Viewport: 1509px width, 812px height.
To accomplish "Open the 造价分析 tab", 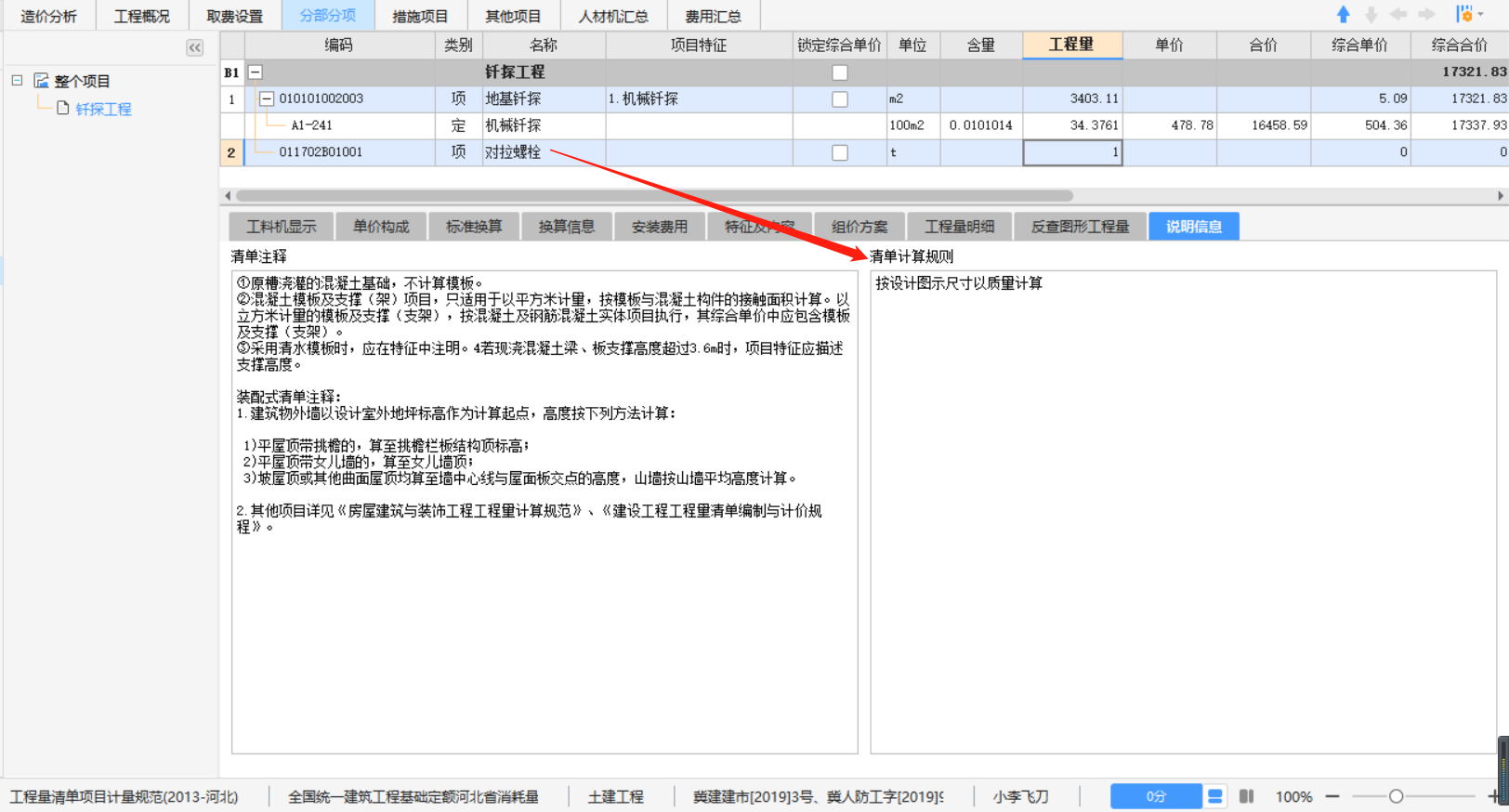I will point(48,16).
